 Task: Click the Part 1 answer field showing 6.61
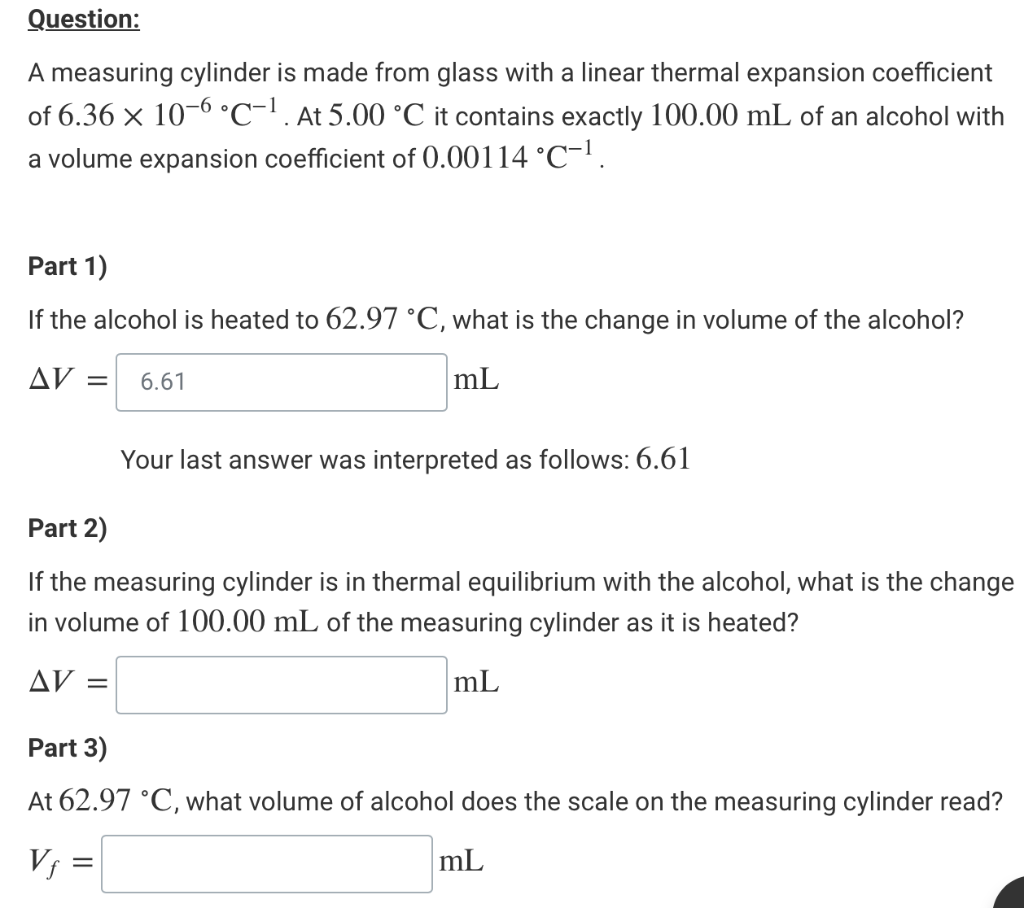tap(280, 382)
